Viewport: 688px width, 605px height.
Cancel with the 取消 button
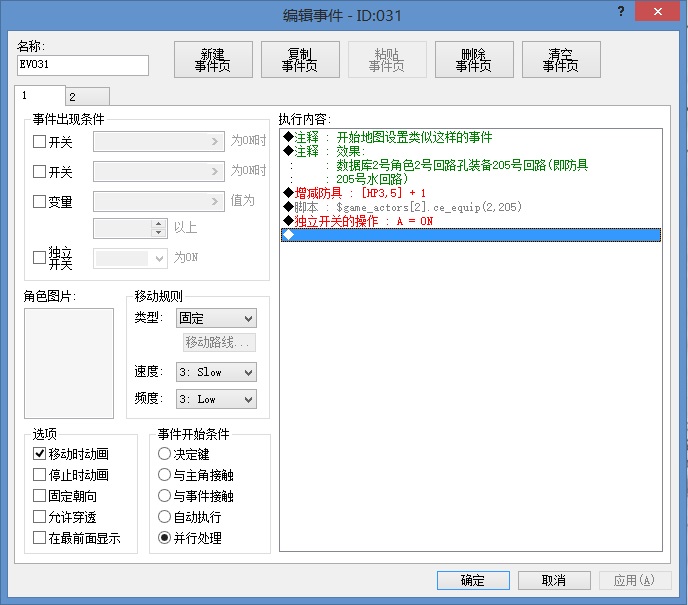point(554,580)
